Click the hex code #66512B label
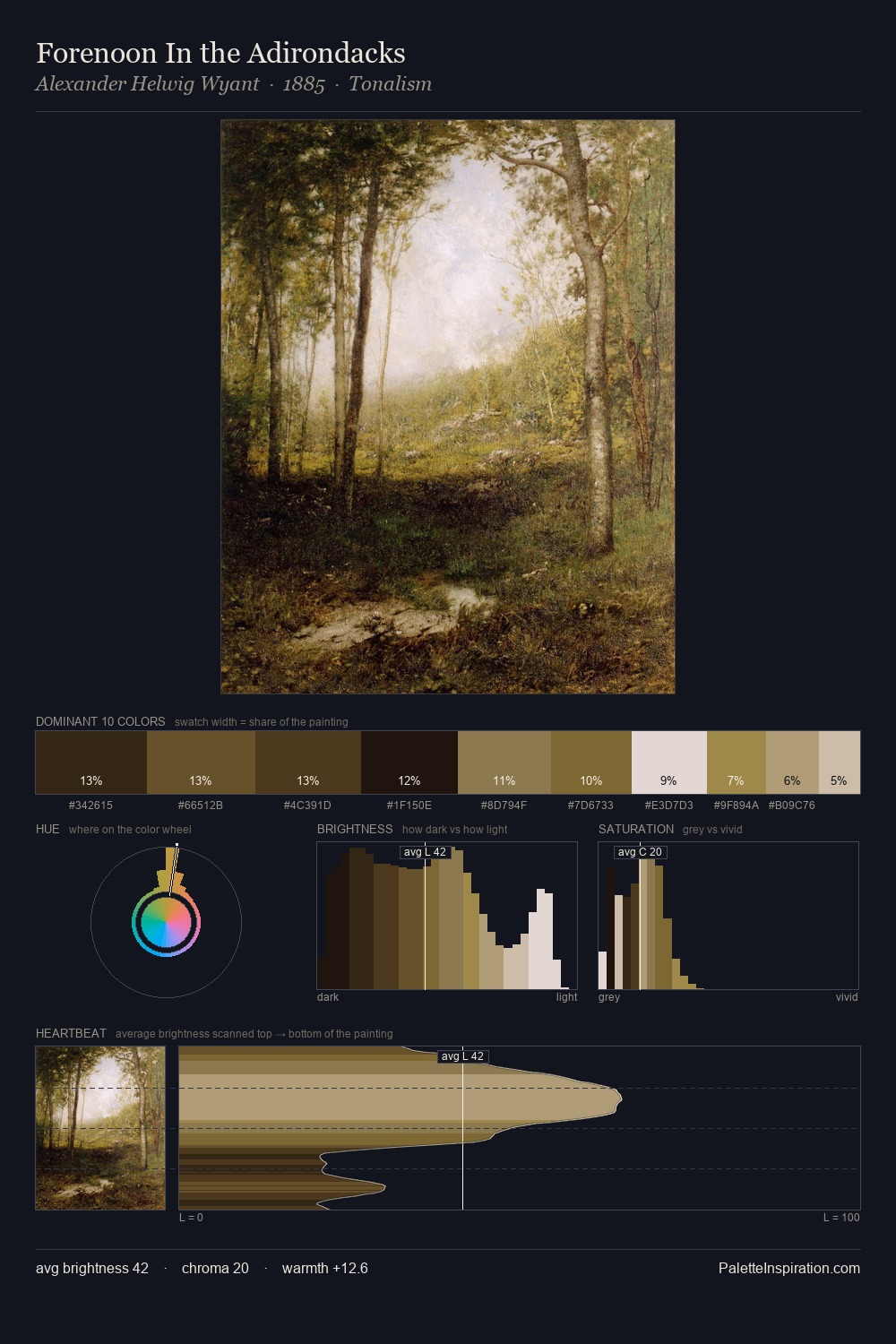Image resolution: width=896 pixels, height=1344 pixels. click(201, 806)
